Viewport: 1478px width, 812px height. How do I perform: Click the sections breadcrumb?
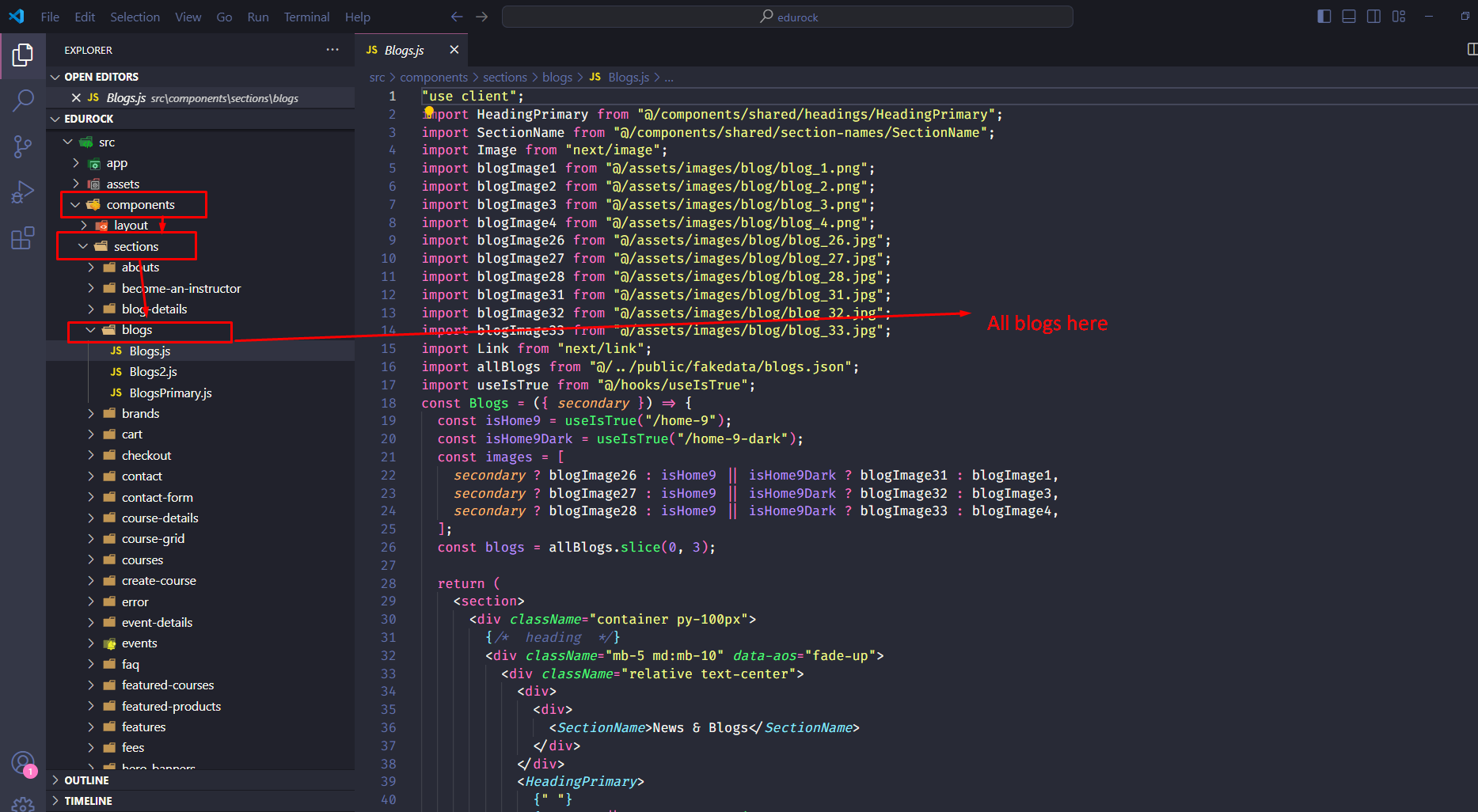tap(505, 77)
